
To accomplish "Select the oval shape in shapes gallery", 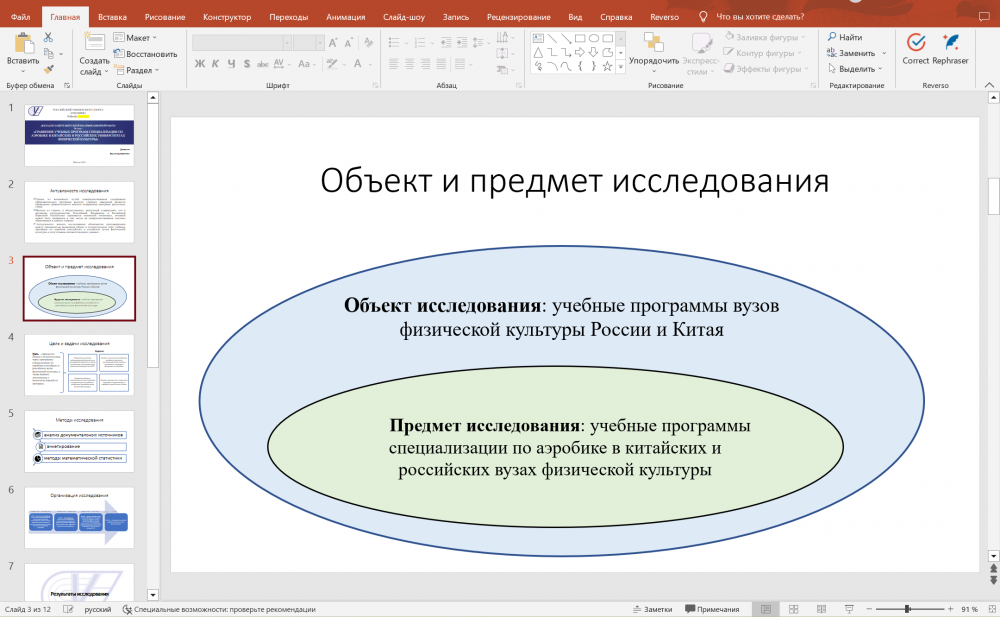I will [x=594, y=38].
